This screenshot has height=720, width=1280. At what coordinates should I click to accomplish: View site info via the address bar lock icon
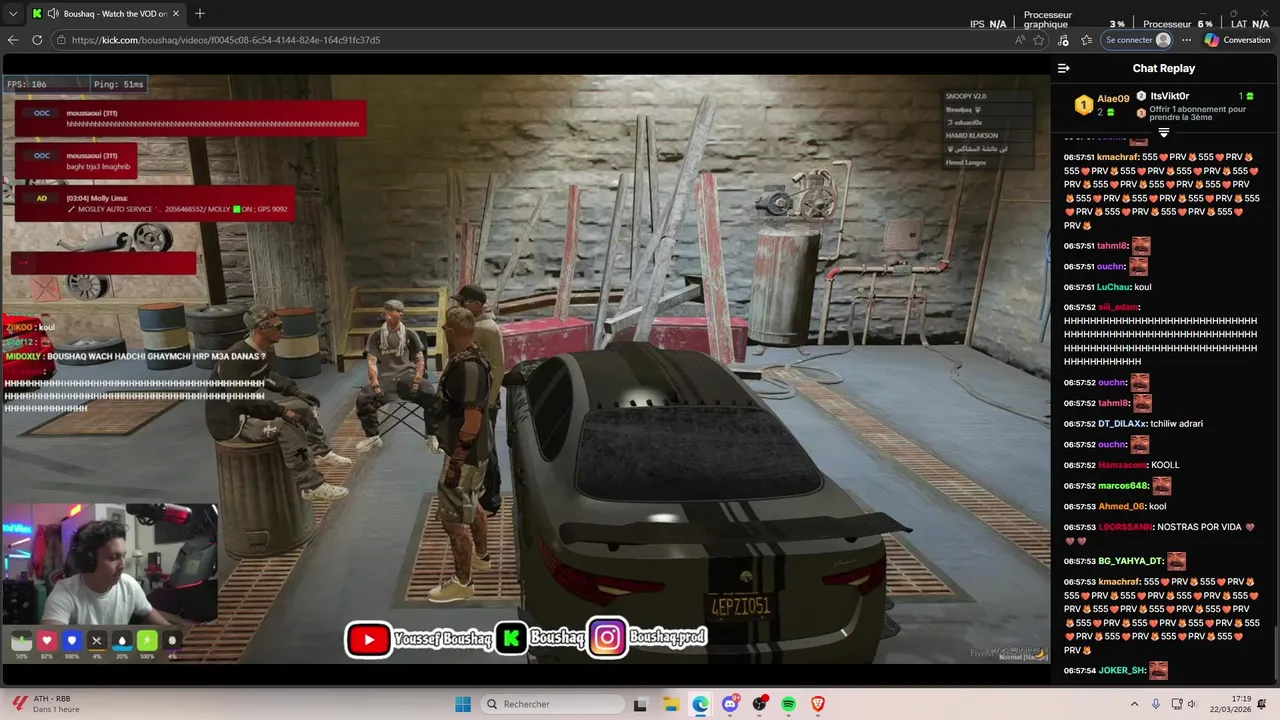[61, 40]
